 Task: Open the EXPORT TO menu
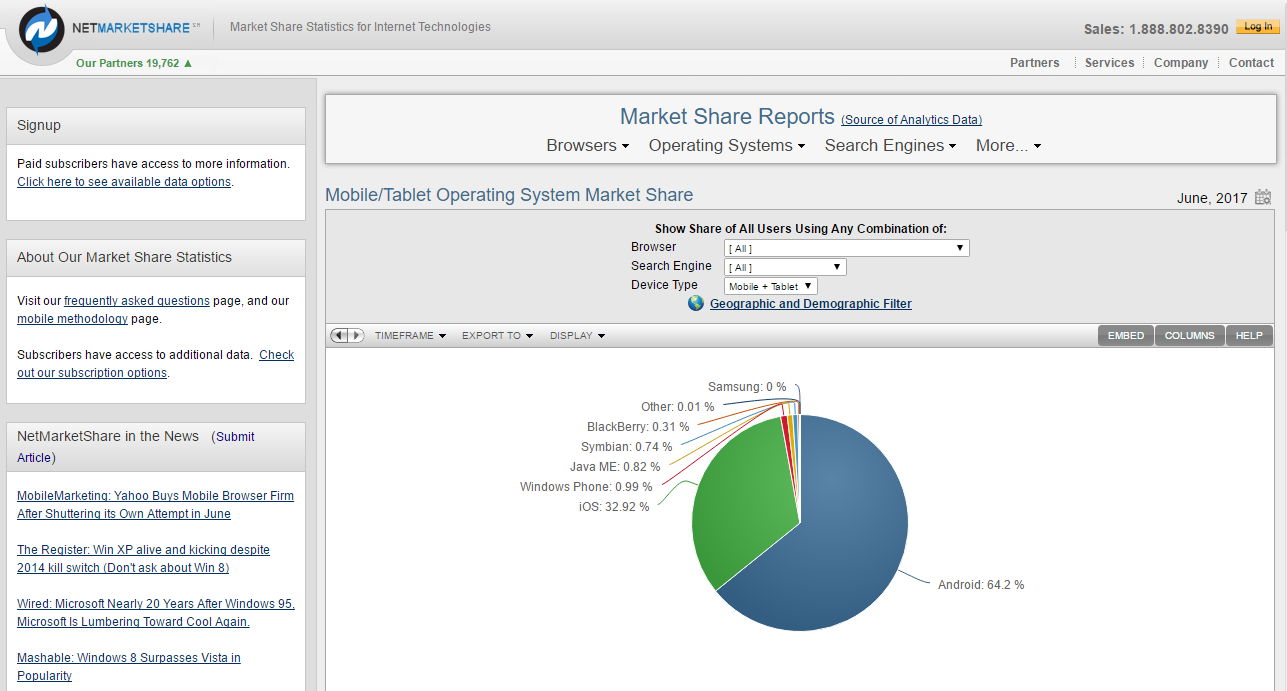tap(497, 336)
